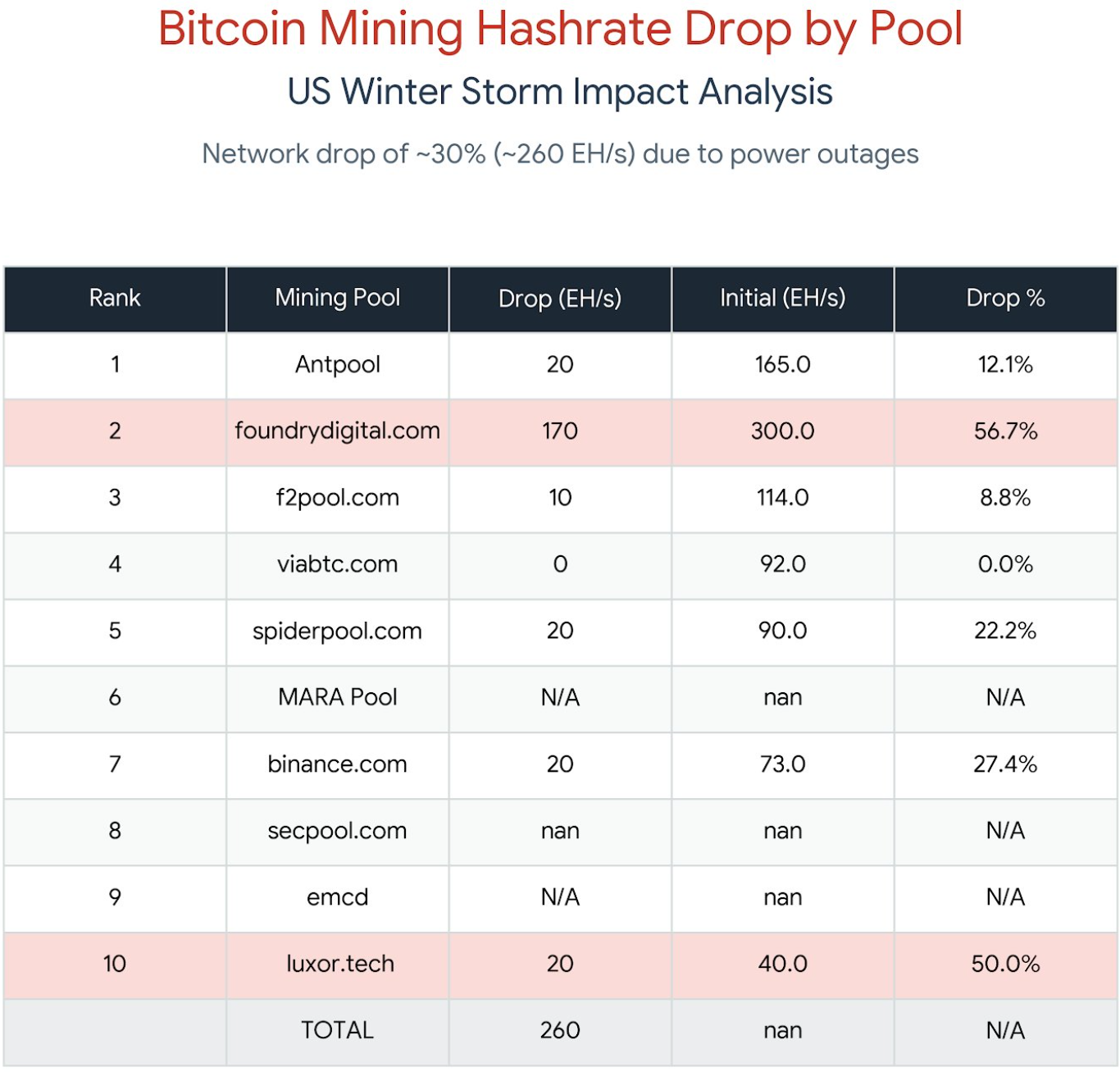Click the Rank column header
Image resolution: width=1120 pixels, height=1072 pixels.
(x=115, y=298)
